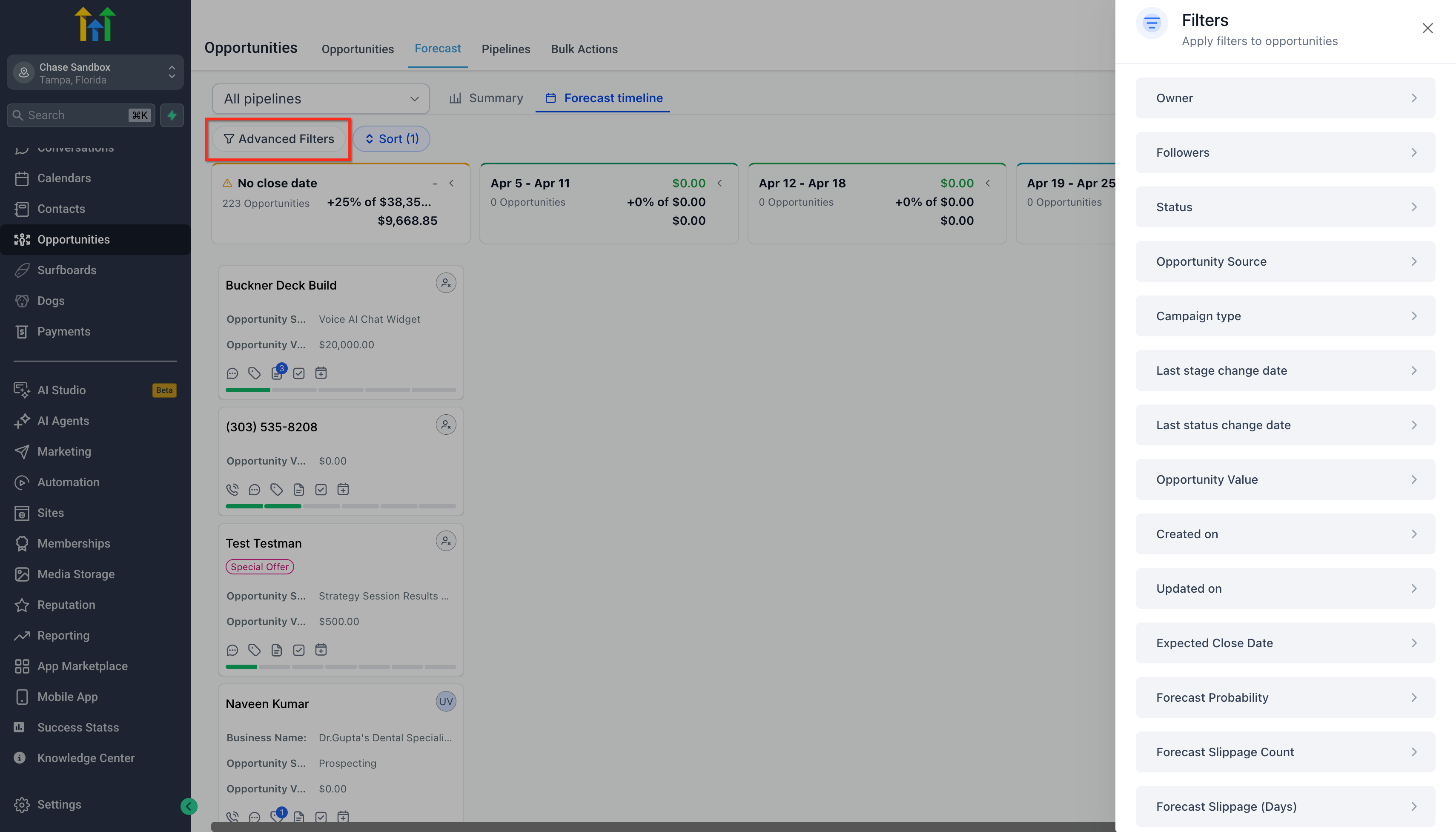This screenshot has width=1456, height=832.
Task: Click task checkbox icon on (303) 535-8208 card
Action: [321, 490]
